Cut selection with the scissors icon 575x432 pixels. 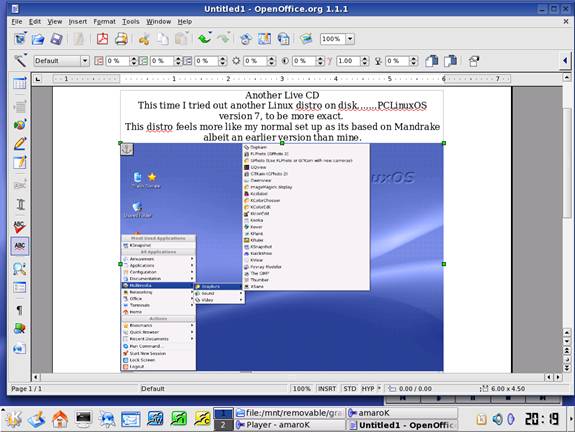[144, 39]
